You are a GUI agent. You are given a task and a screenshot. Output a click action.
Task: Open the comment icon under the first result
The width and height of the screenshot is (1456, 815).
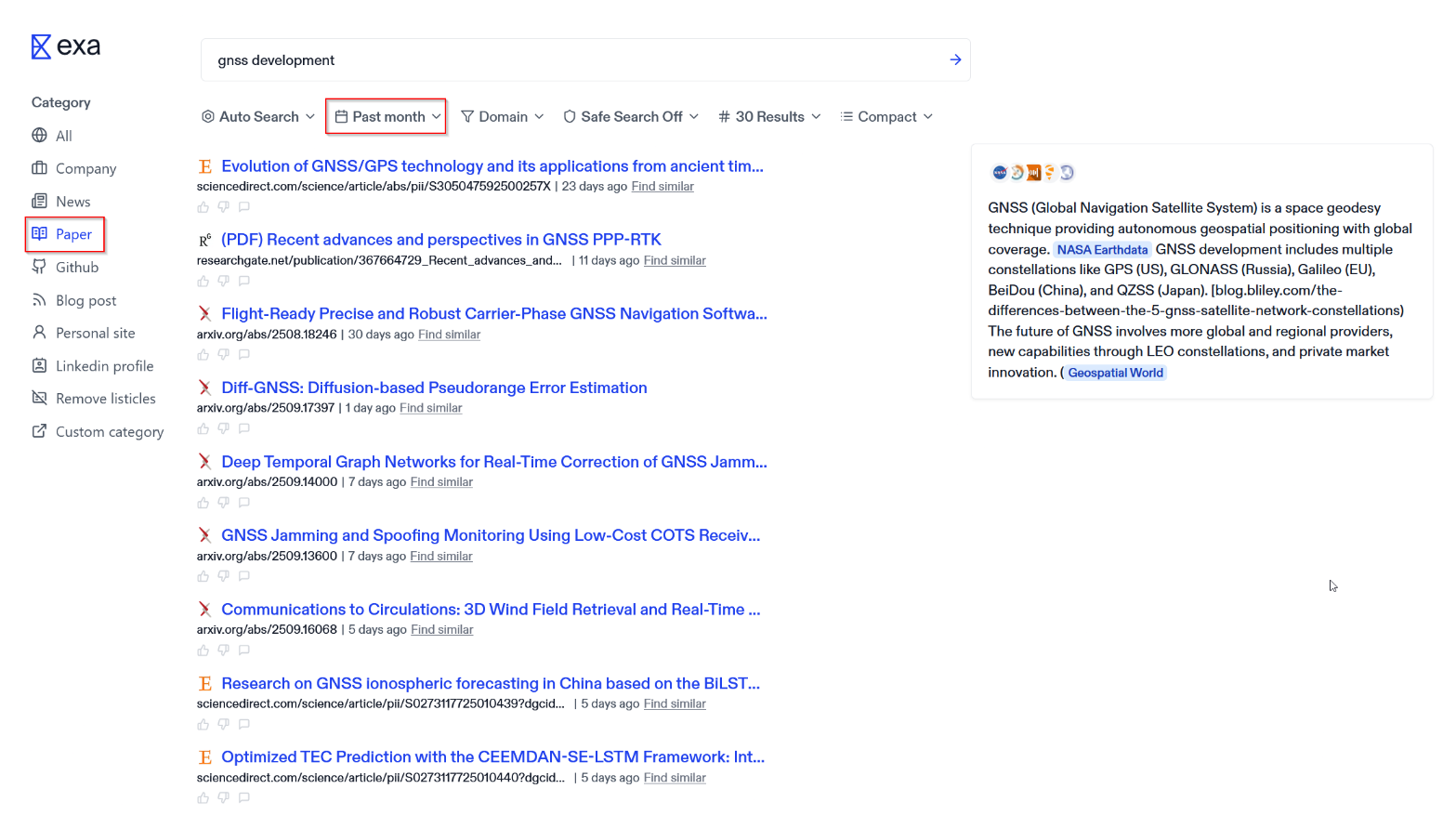pyautogui.click(x=243, y=207)
